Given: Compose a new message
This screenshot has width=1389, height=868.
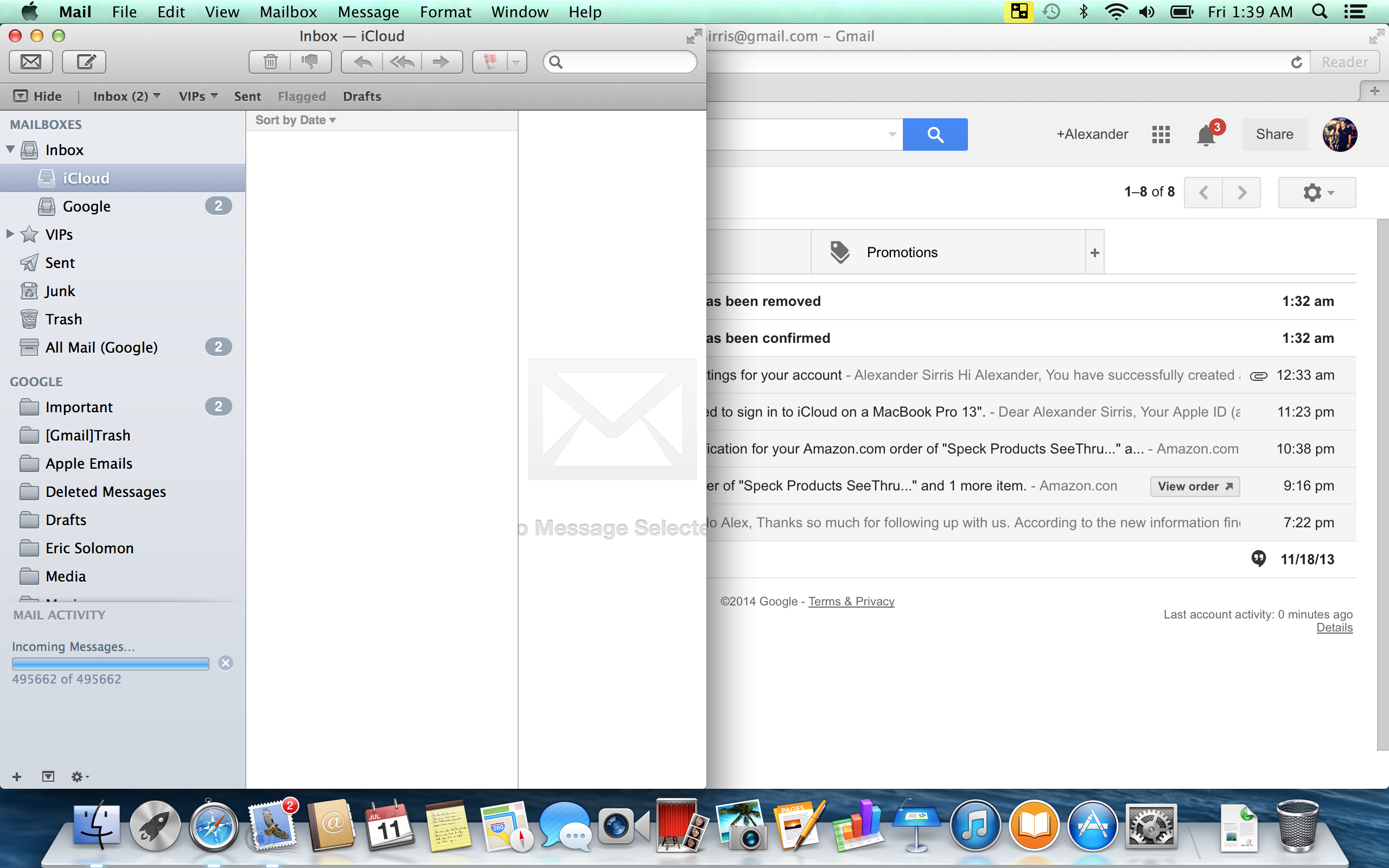Looking at the screenshot, I should point(85,61).
